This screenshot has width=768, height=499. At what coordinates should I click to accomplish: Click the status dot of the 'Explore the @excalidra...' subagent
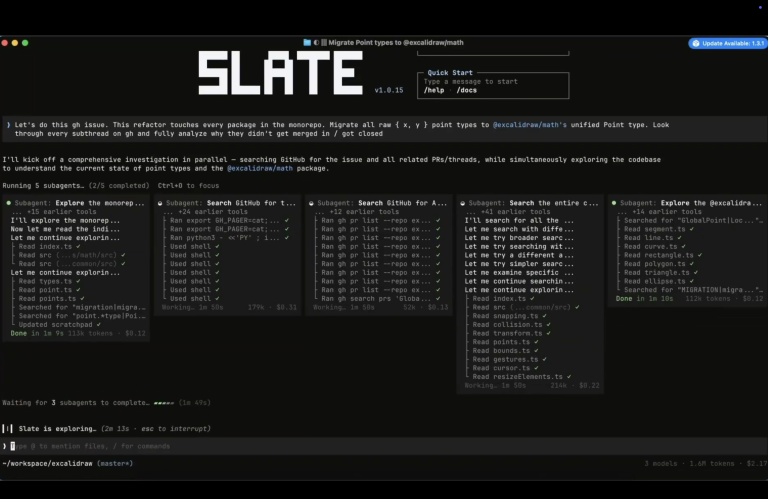click(614, 203)
